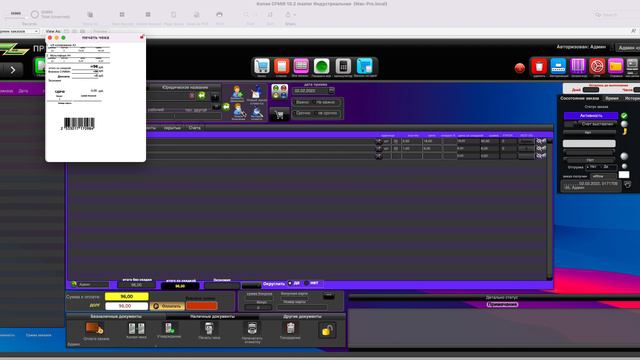Viewport: 640px width, 360px height.
Task: Click the printer icon under Наличные документы
Action: click(x=252, y=328)
